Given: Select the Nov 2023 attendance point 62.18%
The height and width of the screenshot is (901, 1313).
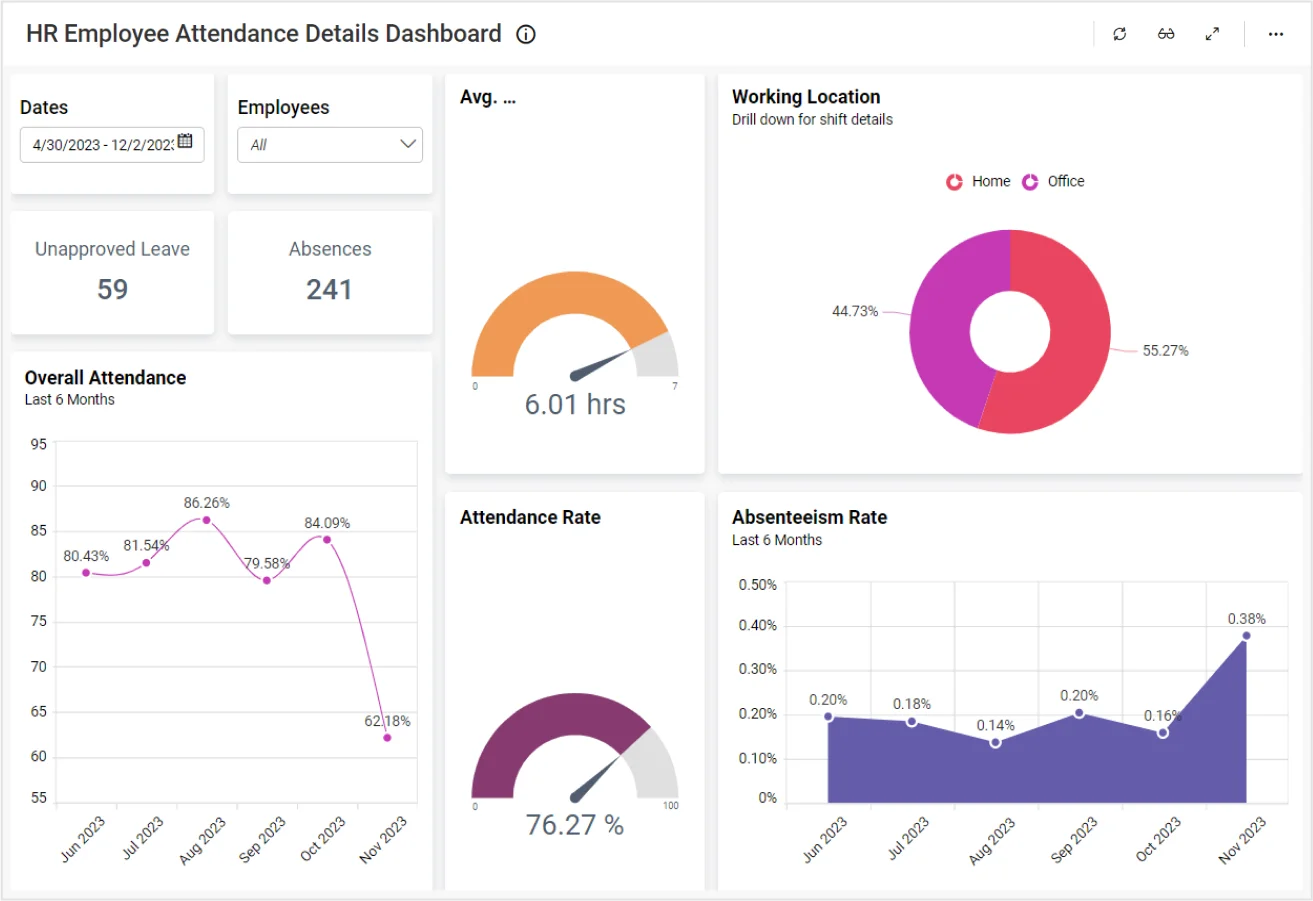Looking at the screenshot, I should 387,738.
